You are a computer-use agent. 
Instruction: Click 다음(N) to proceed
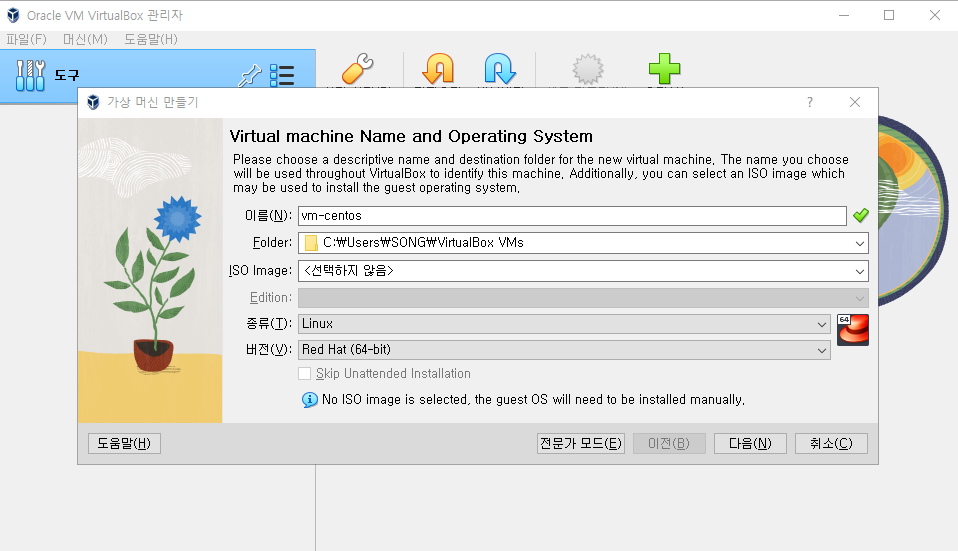pos(750,443)
